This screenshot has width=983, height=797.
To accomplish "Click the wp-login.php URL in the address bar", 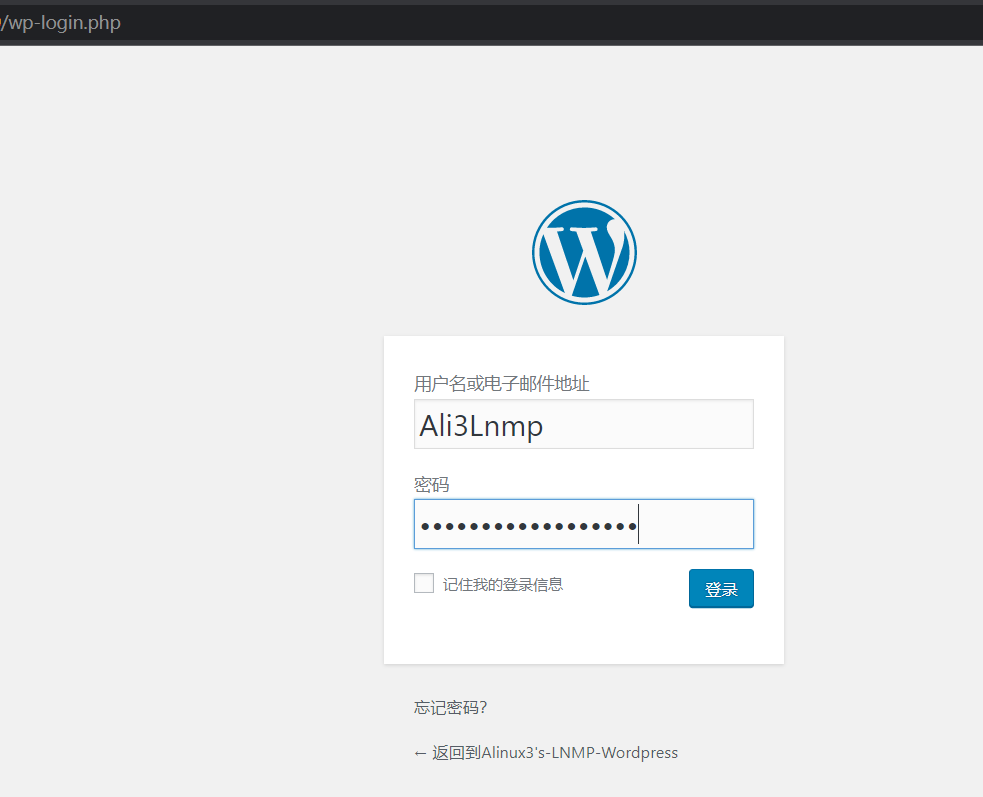I will (61, 23).
